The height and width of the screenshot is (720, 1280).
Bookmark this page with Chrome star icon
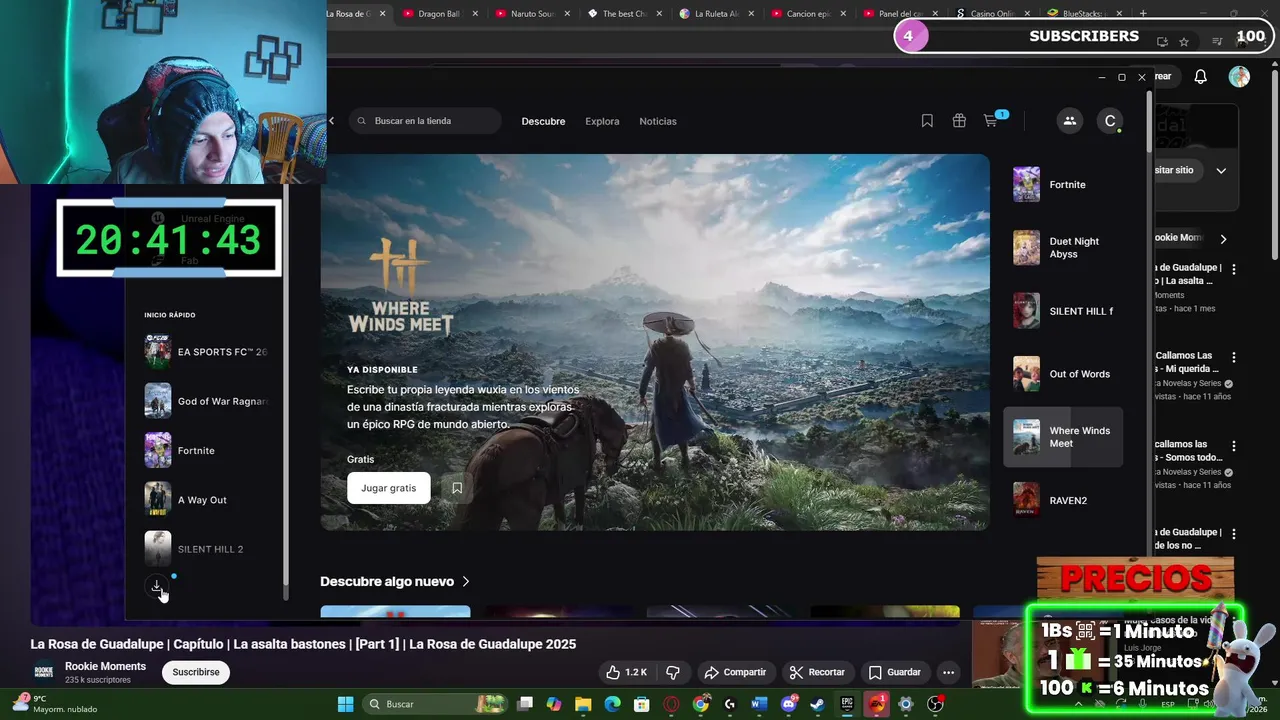pyautogui.click(x=1184, y=42)
